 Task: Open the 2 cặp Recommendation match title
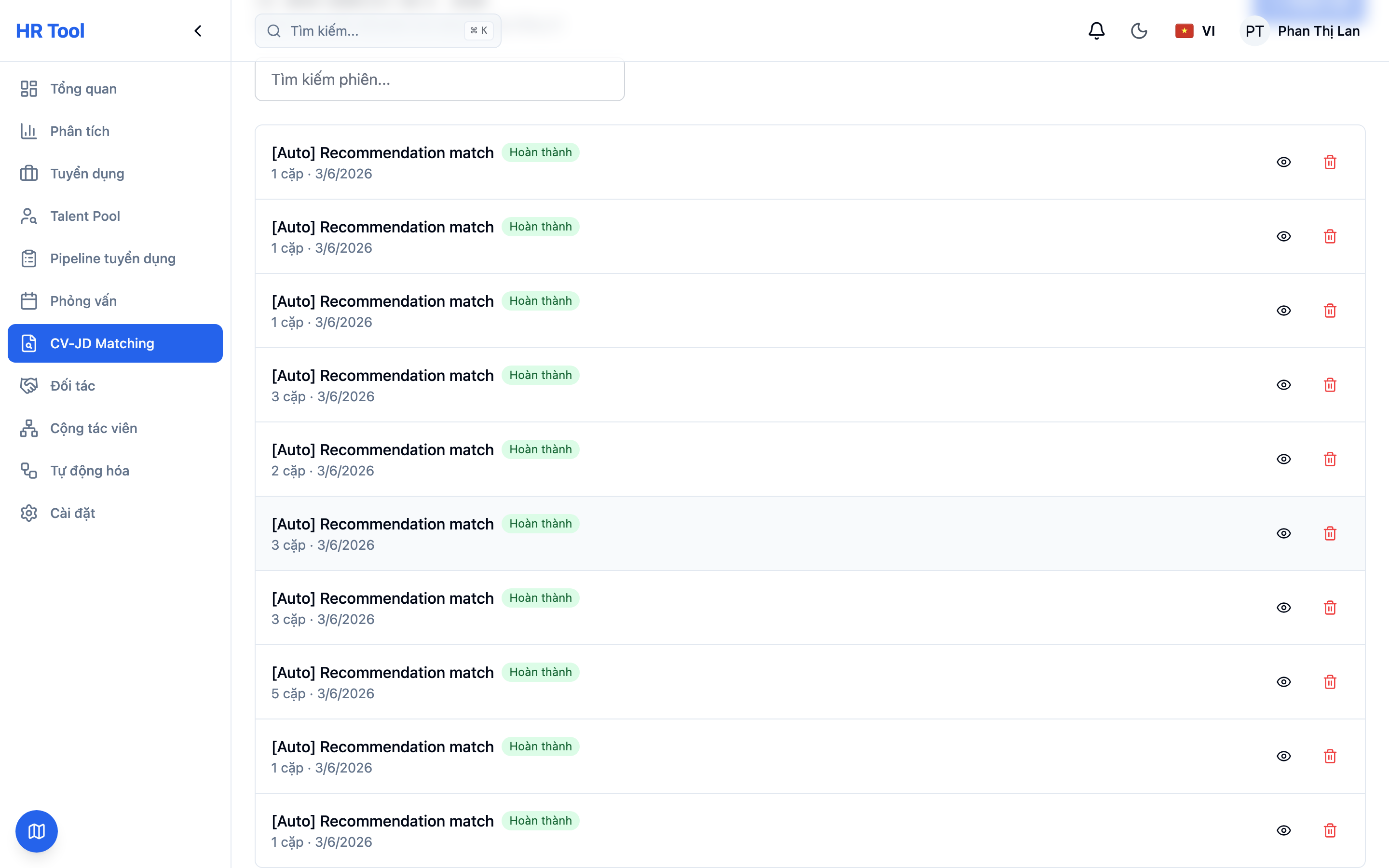pyautogui.click(x=382, y=449)
